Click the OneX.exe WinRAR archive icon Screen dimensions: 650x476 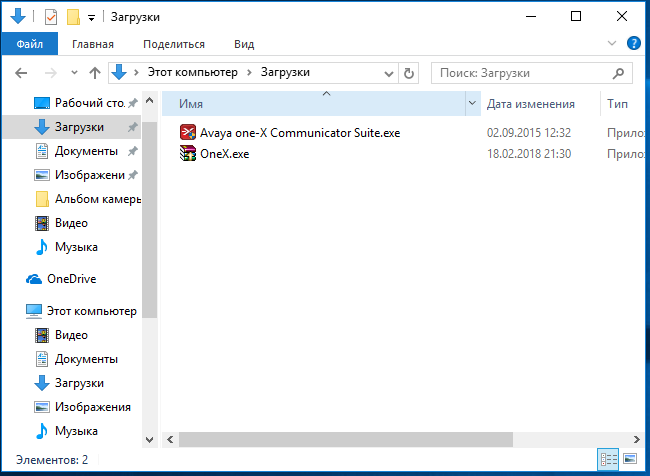coord(188,153)
